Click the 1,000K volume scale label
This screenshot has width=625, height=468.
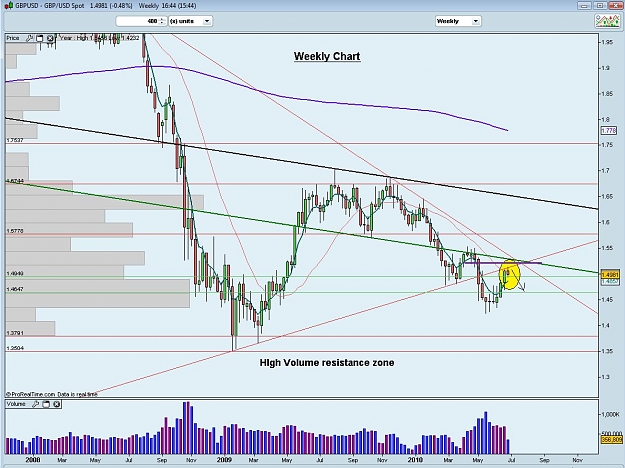pos(611,414)
